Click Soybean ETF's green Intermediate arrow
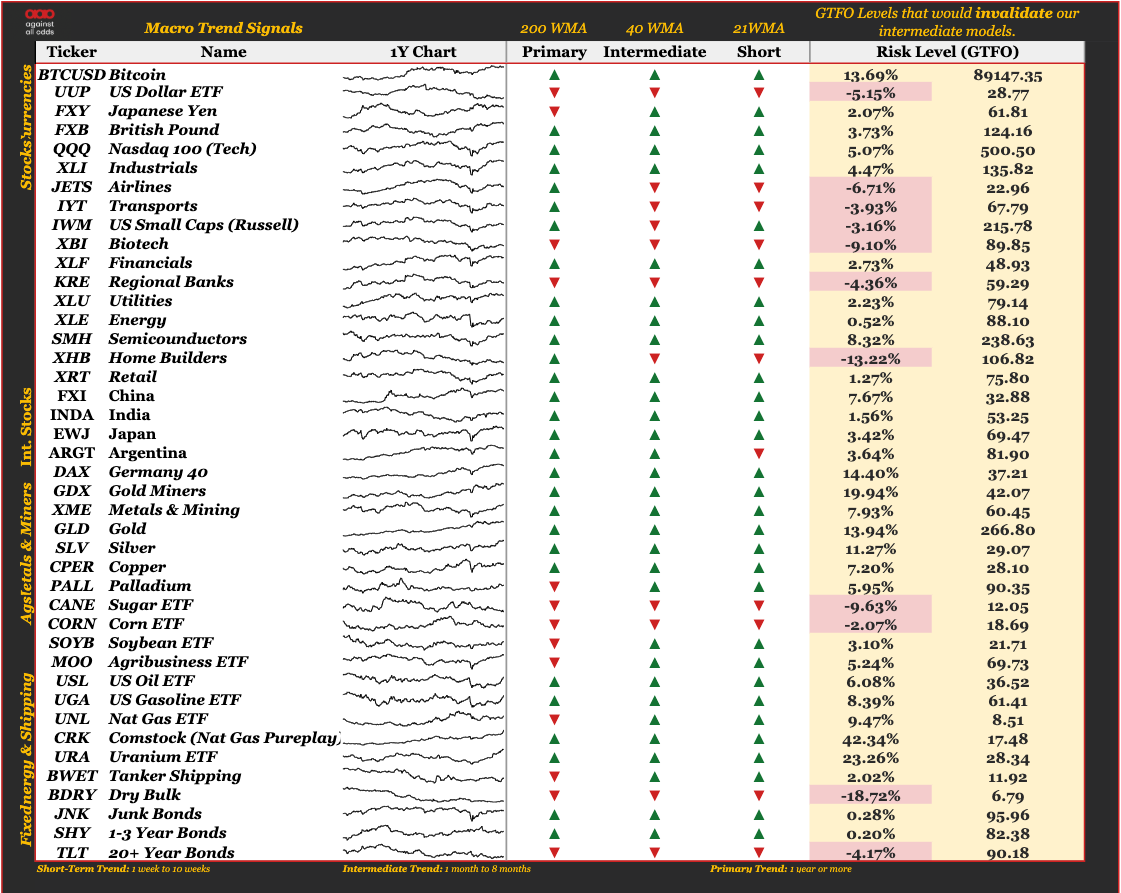Screen dimensions: 1121x893 (x=654, y=643)
